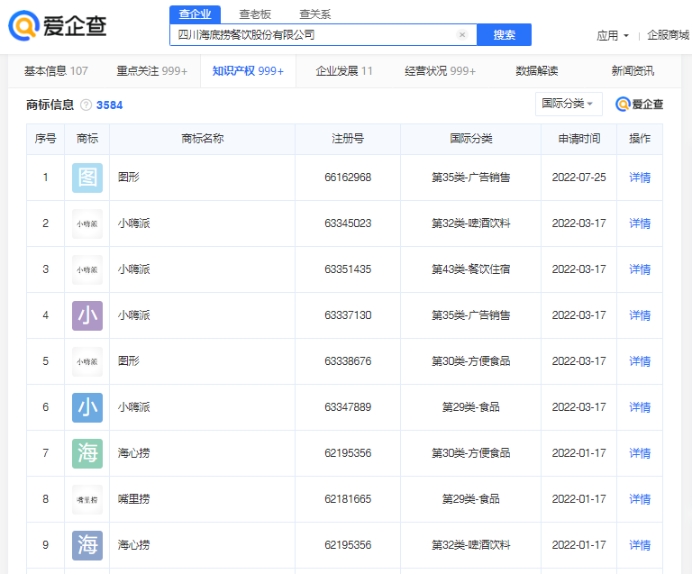The image size is (693, 575).
Task: Click the 小嗨派 trademark image in row 2
Action: pyautogui.click(x=87, y=224)
